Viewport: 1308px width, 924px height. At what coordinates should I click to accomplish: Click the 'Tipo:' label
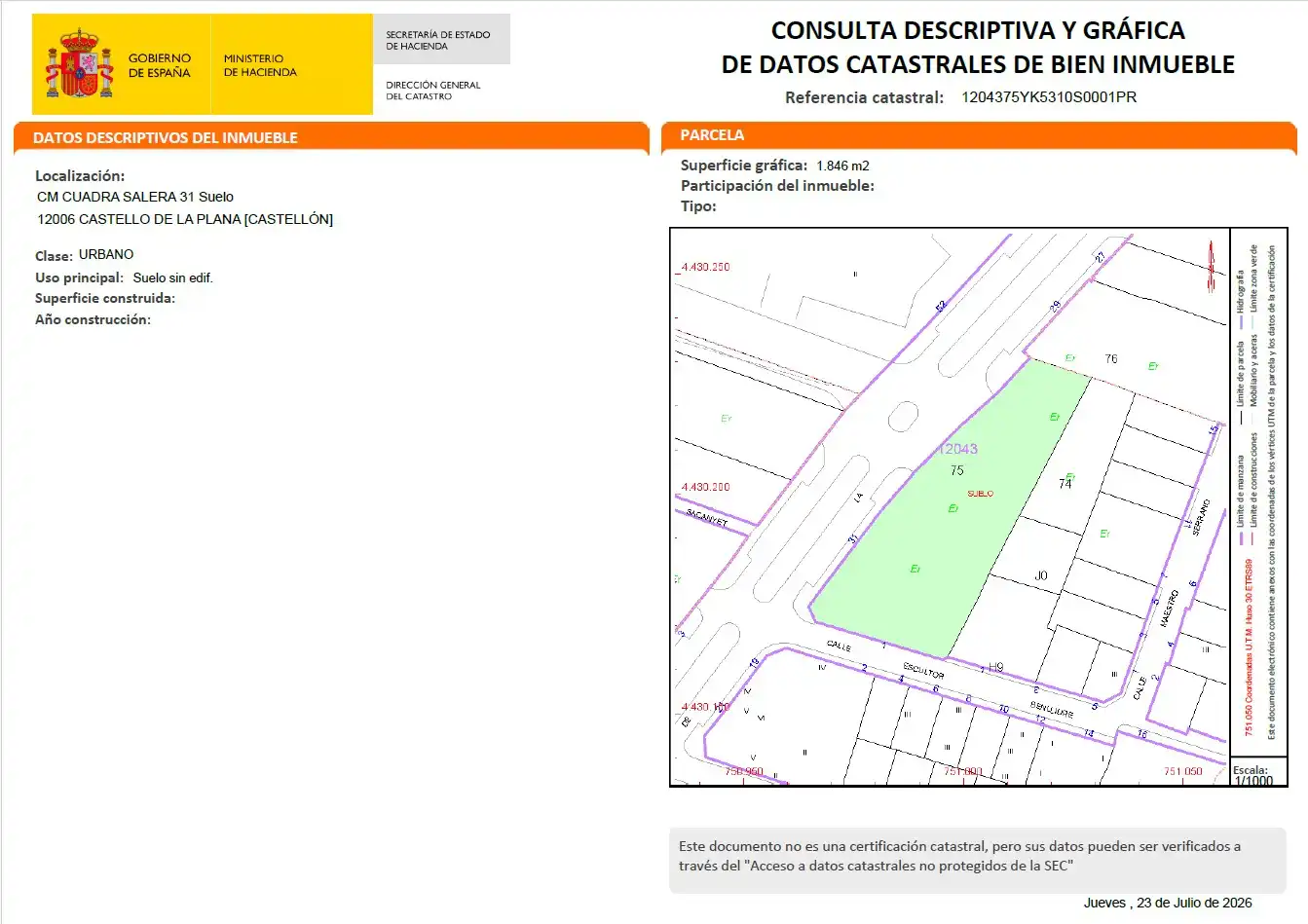698,206
